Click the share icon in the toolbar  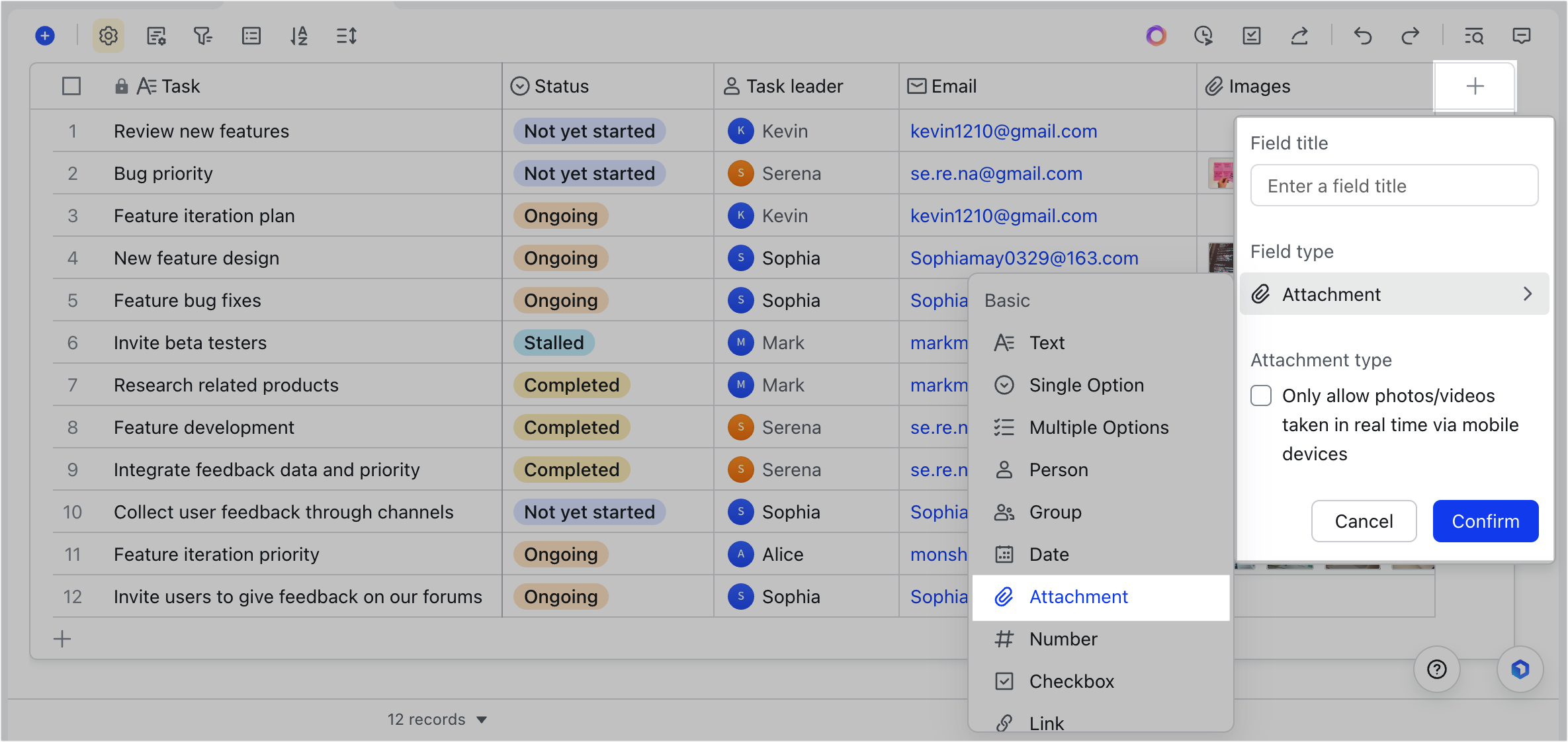coord(1299,36)
